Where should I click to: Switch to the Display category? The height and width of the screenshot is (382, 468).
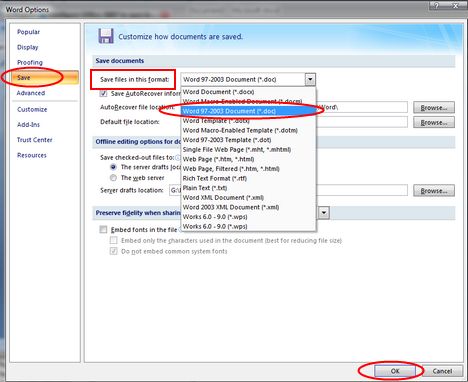click(x=28, y=47)
